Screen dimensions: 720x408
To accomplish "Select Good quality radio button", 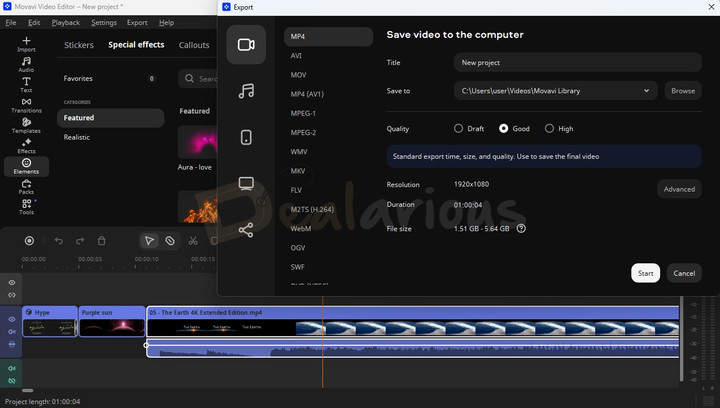I will tap(504, 129).
